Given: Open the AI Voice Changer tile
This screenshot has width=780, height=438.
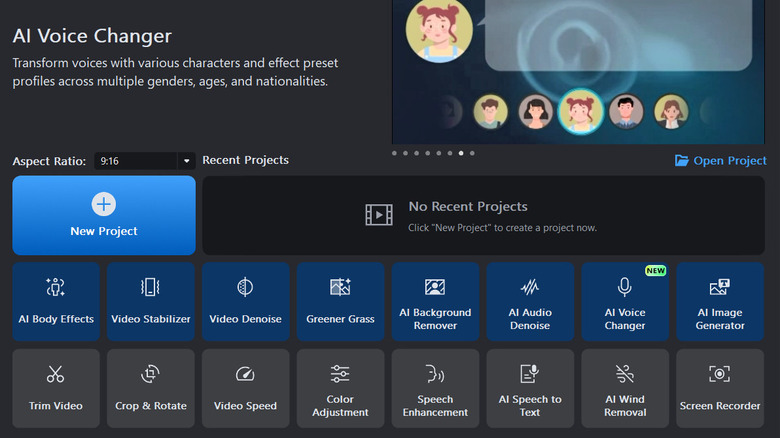Looking at the screenshot, I should (x=625, y=300).
